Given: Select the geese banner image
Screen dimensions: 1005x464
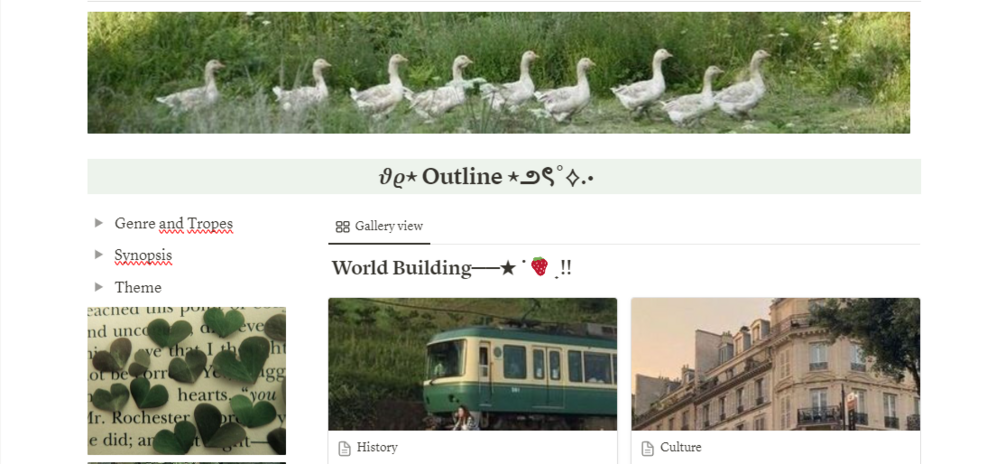Looking at the screenshot, I should 499,72.
